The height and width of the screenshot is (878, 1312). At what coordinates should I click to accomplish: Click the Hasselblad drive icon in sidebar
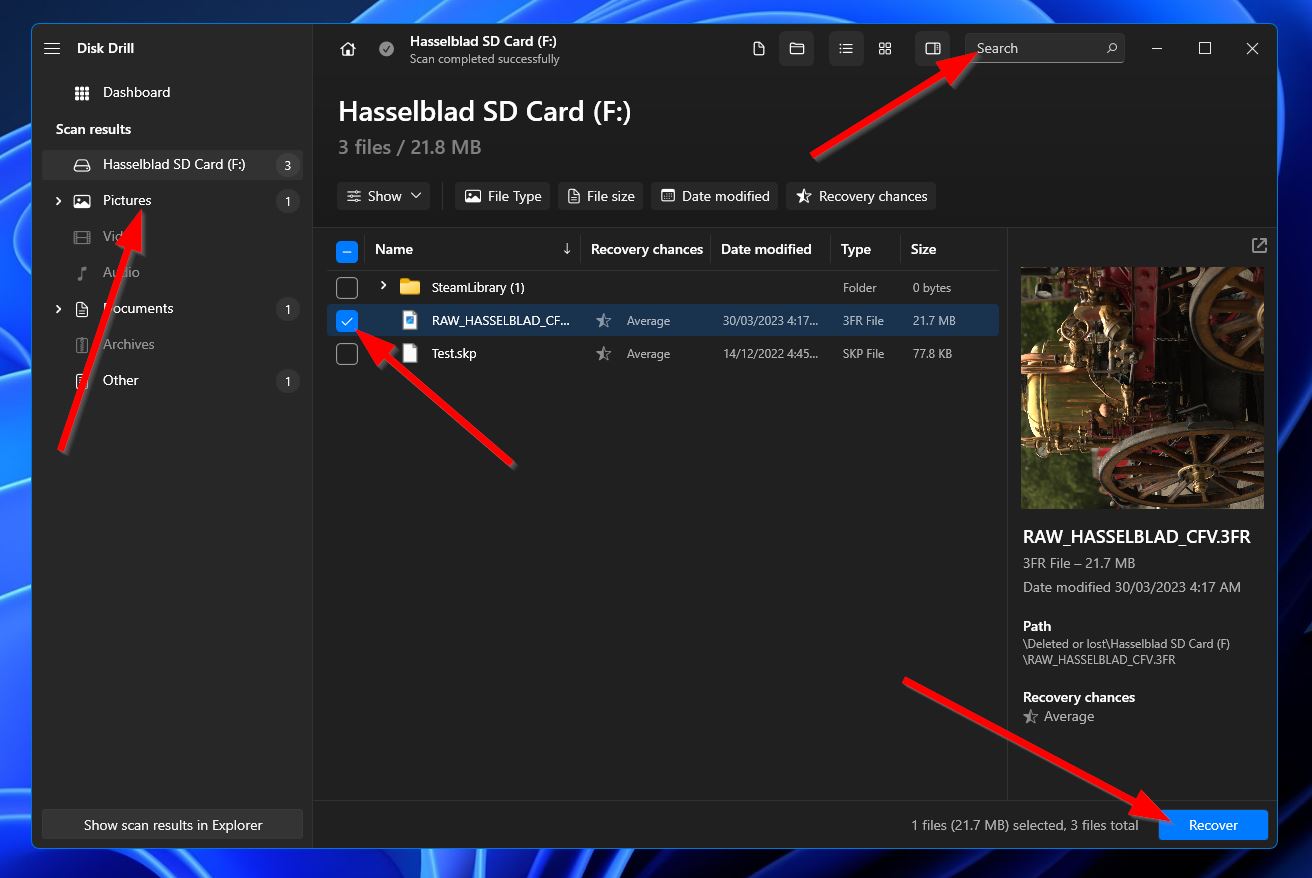pos(82,165)
